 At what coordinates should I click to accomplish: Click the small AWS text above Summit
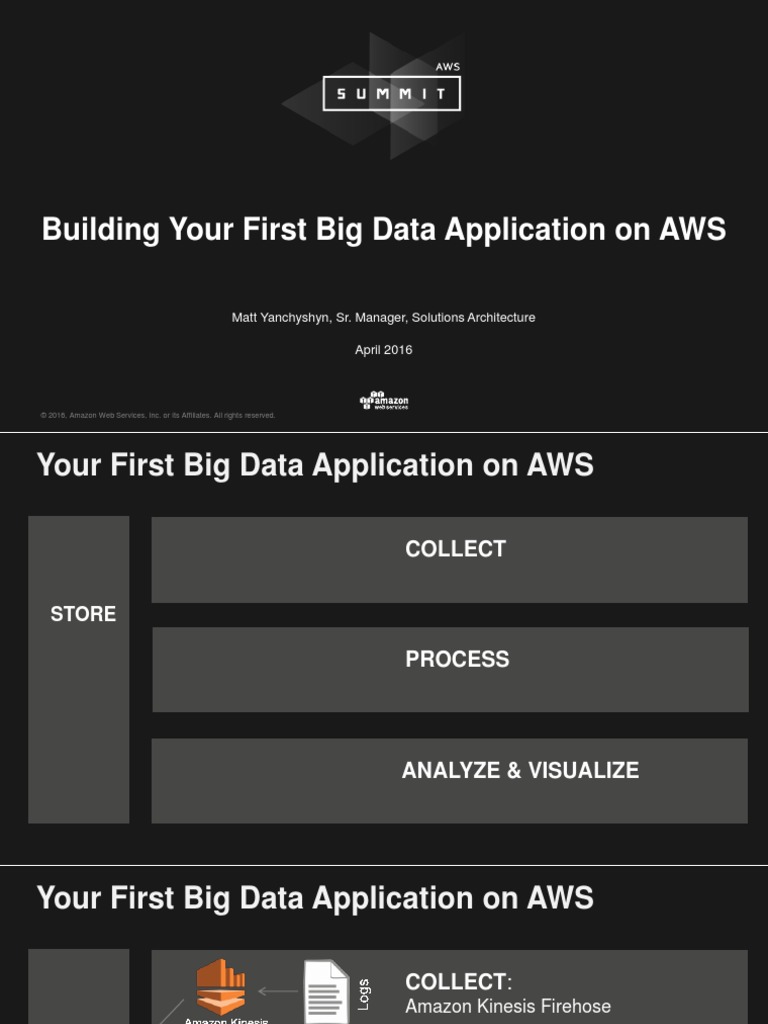coord(447,67)
